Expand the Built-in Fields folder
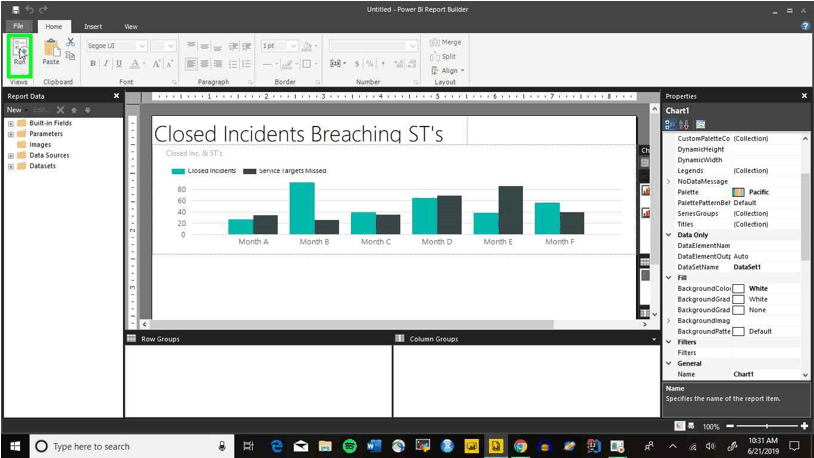814x458 pixels. (x=10, y=124)
